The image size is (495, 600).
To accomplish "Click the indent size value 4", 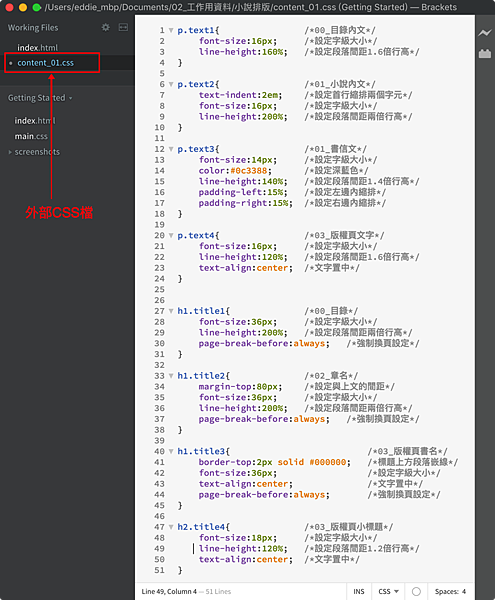I will [464, 591].
